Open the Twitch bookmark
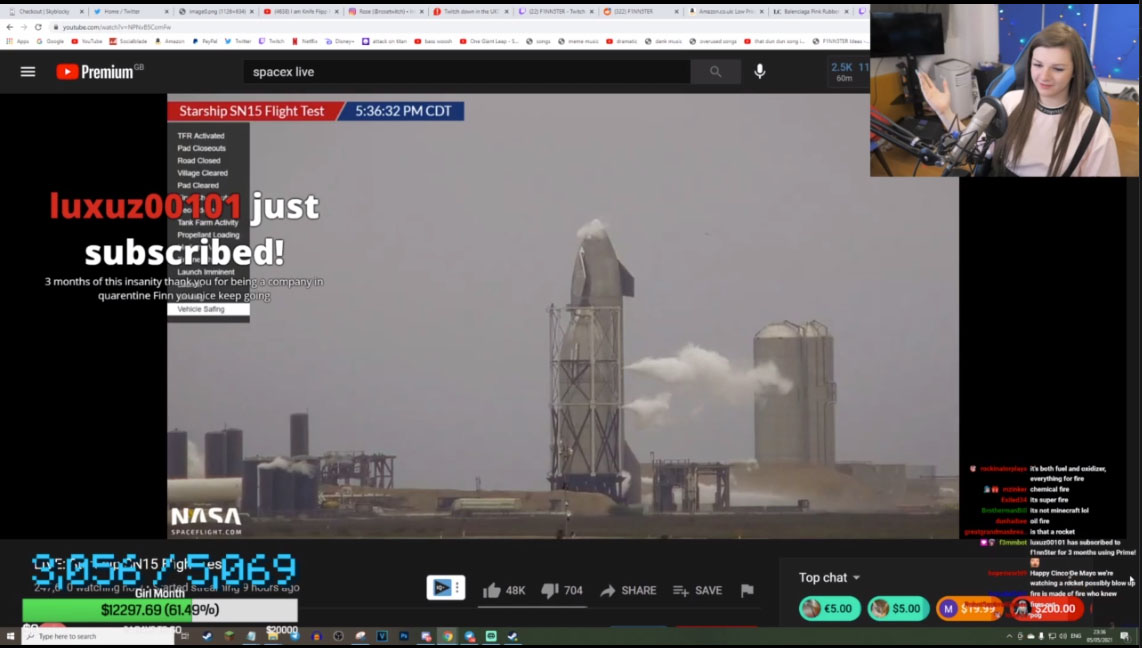The width and height of the screenshot is (1142, 648). (272, 42)
